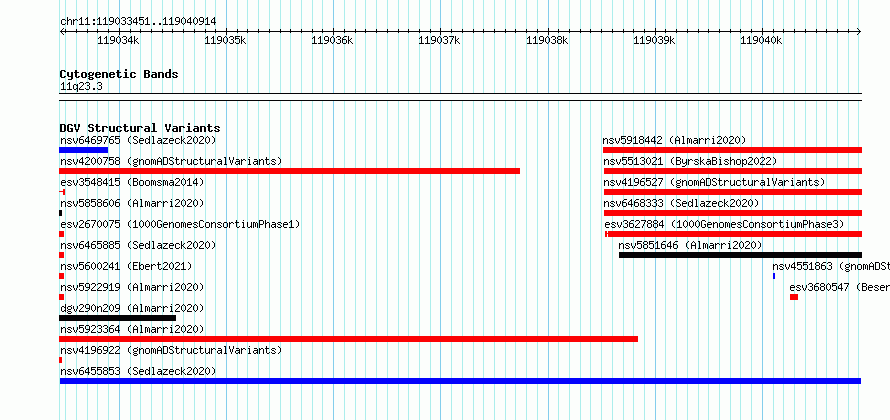Image resolution: width=890 pixels, height=420 pixels.
Task: Open nsv5918442 (Almarri2020) label
Action: 674,140
